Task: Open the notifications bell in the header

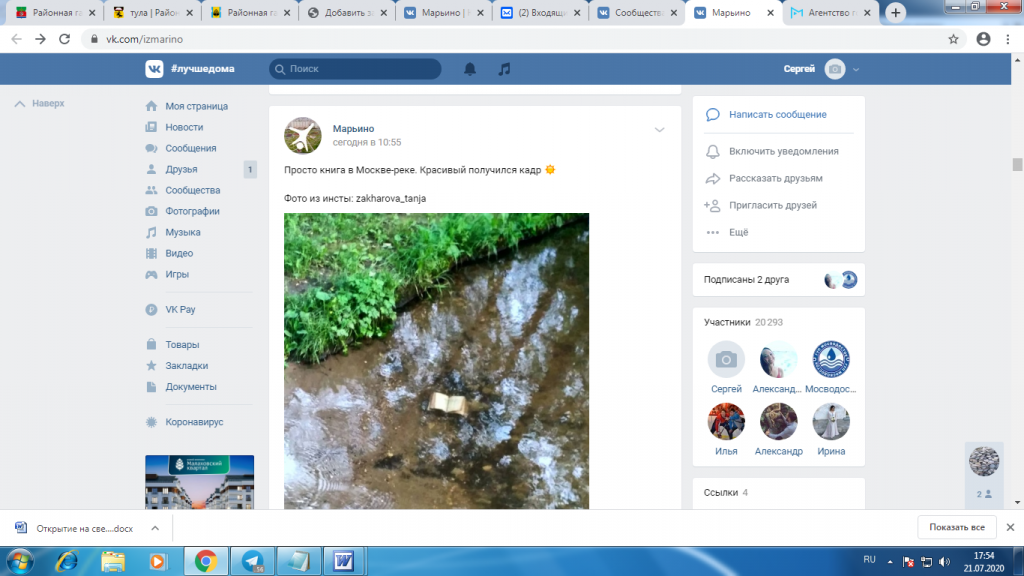Action: pos(470,69)
